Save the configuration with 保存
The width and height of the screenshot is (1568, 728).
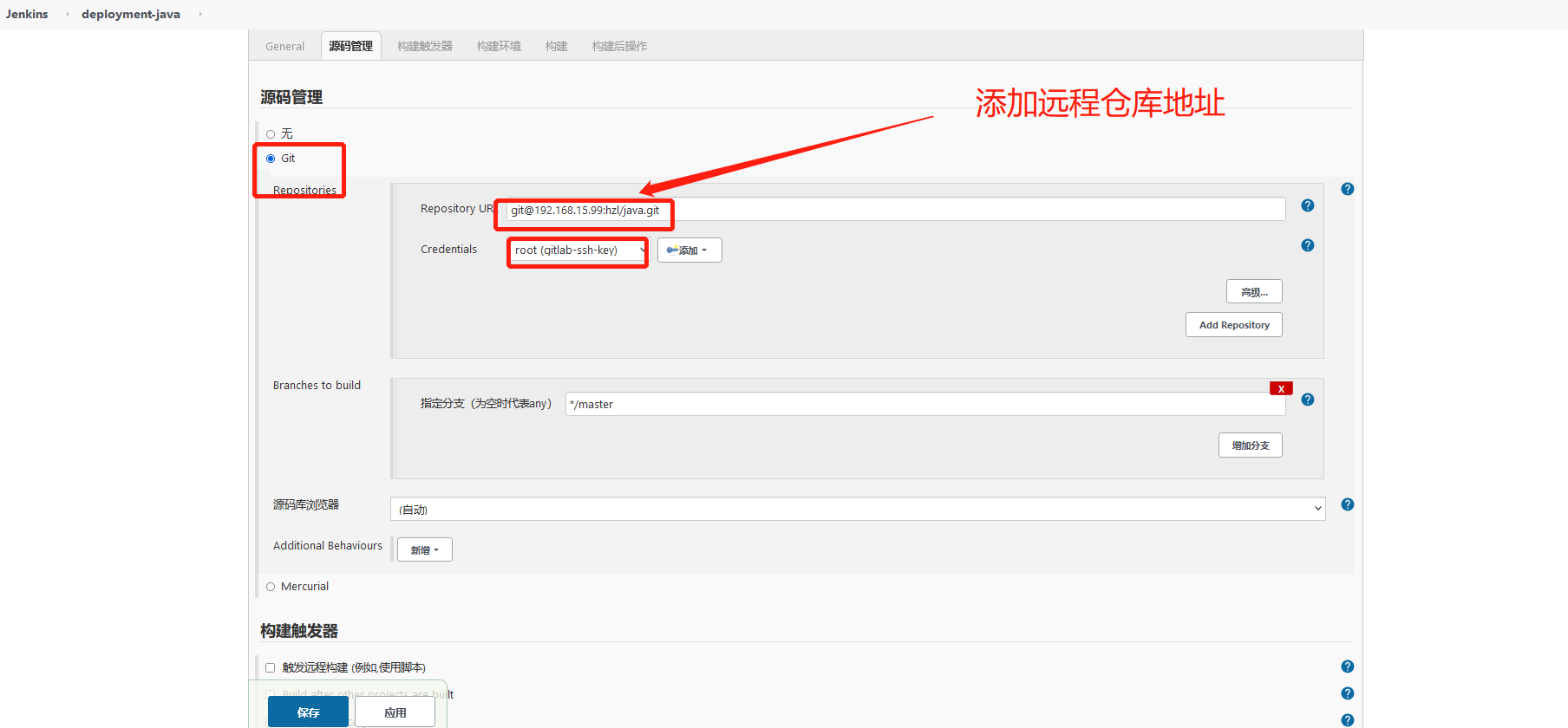pyautogui.click(x=308, y=712)
